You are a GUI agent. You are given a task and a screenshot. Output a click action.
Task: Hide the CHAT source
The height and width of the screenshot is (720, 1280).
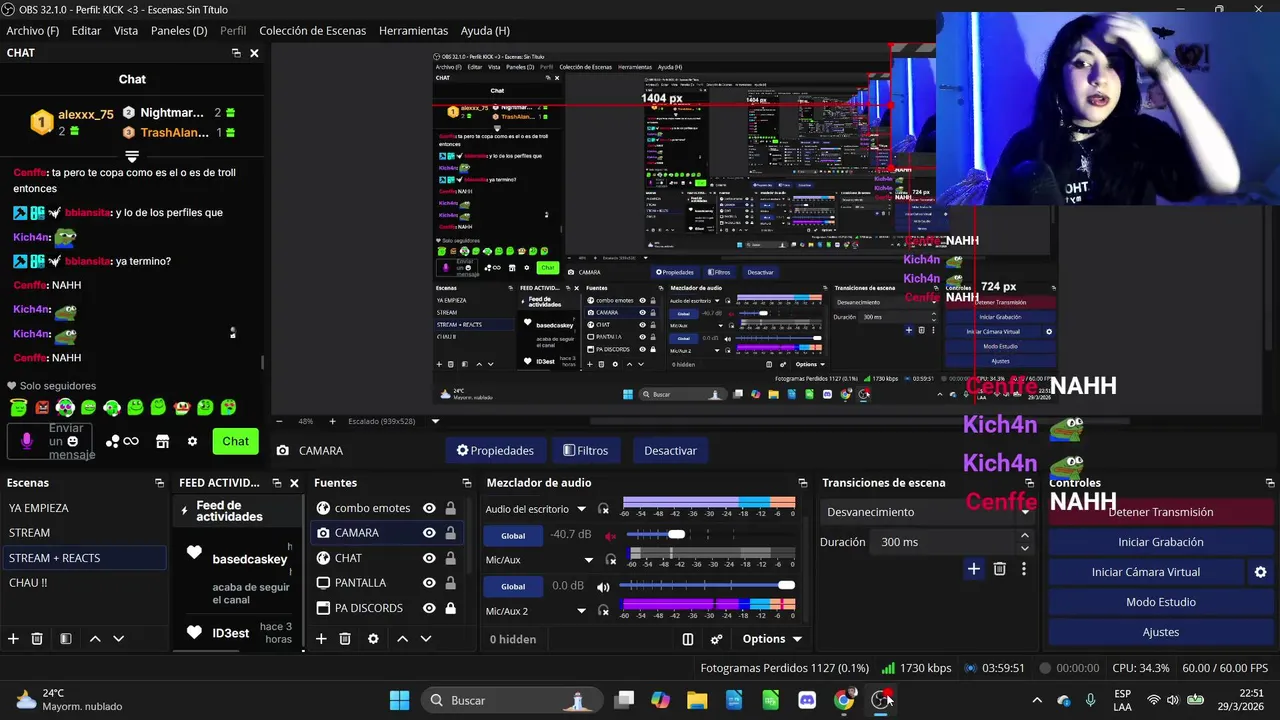429,558
